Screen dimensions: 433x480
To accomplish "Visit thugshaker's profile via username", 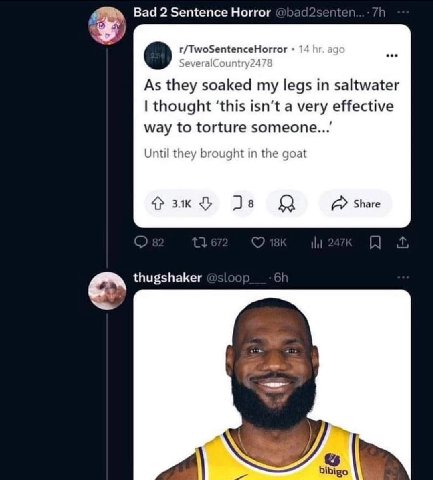I will point(167,277).
